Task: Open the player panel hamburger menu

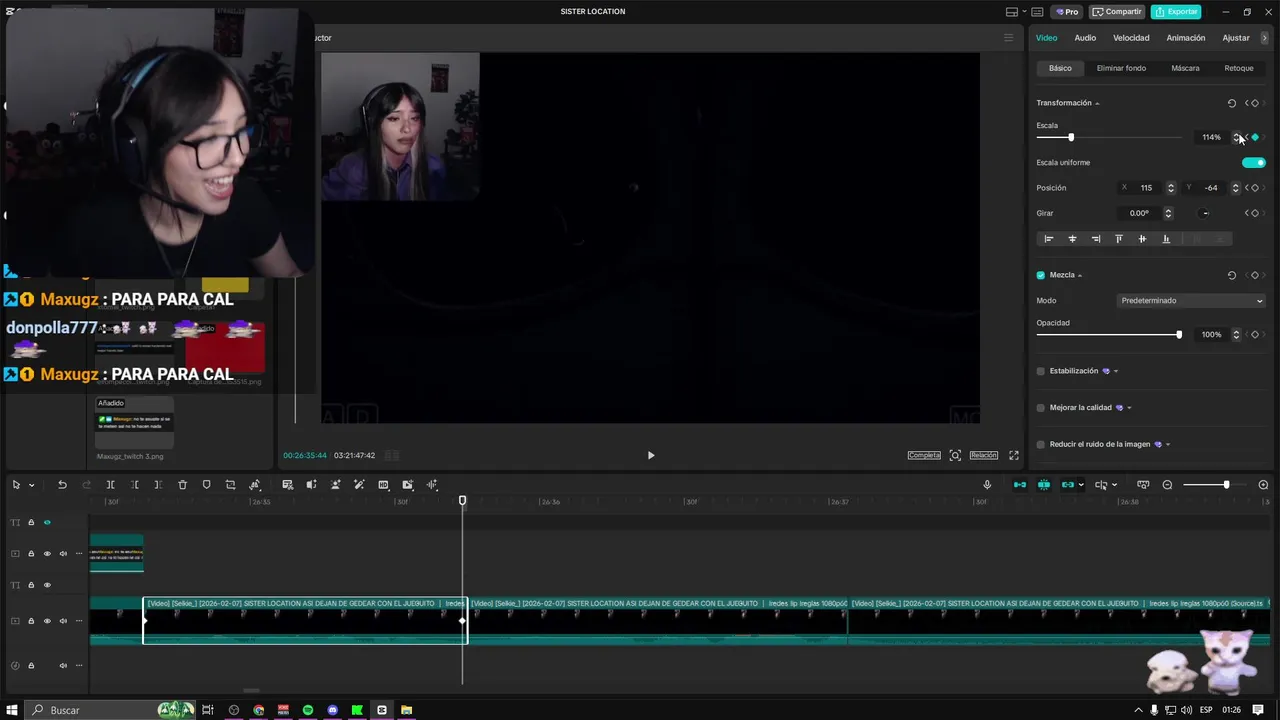Action: [x=1008, y=38]
